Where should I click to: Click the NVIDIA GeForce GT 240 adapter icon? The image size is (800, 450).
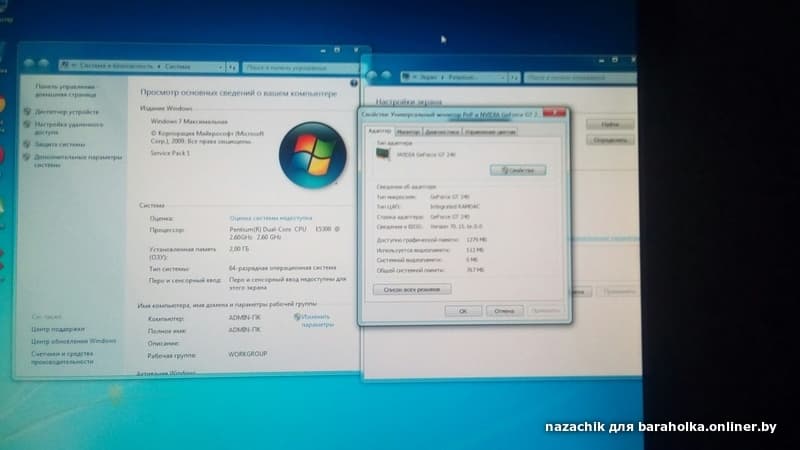point(383,154)
